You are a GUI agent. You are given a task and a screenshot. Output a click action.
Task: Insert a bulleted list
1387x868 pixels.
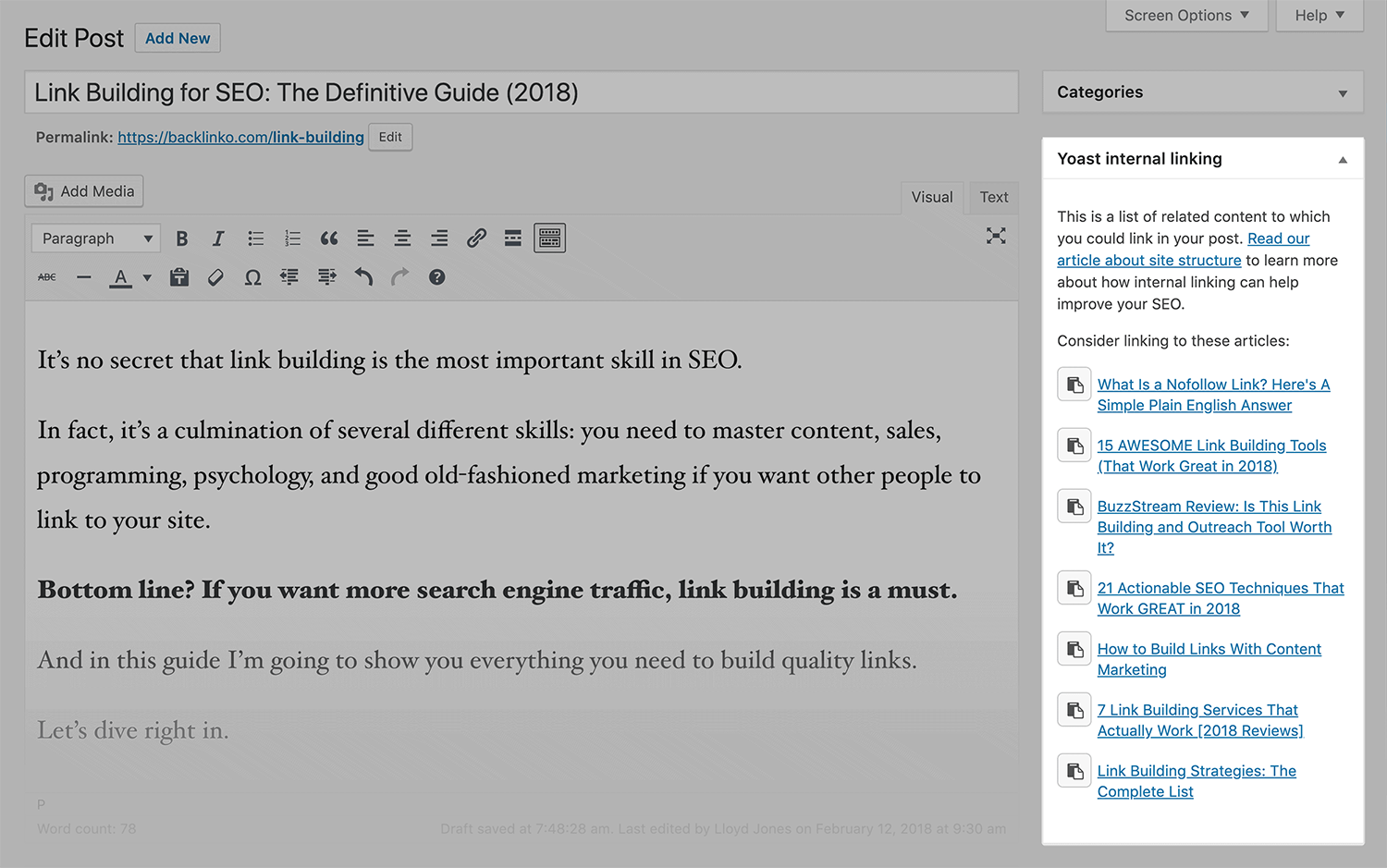point(256,238)
